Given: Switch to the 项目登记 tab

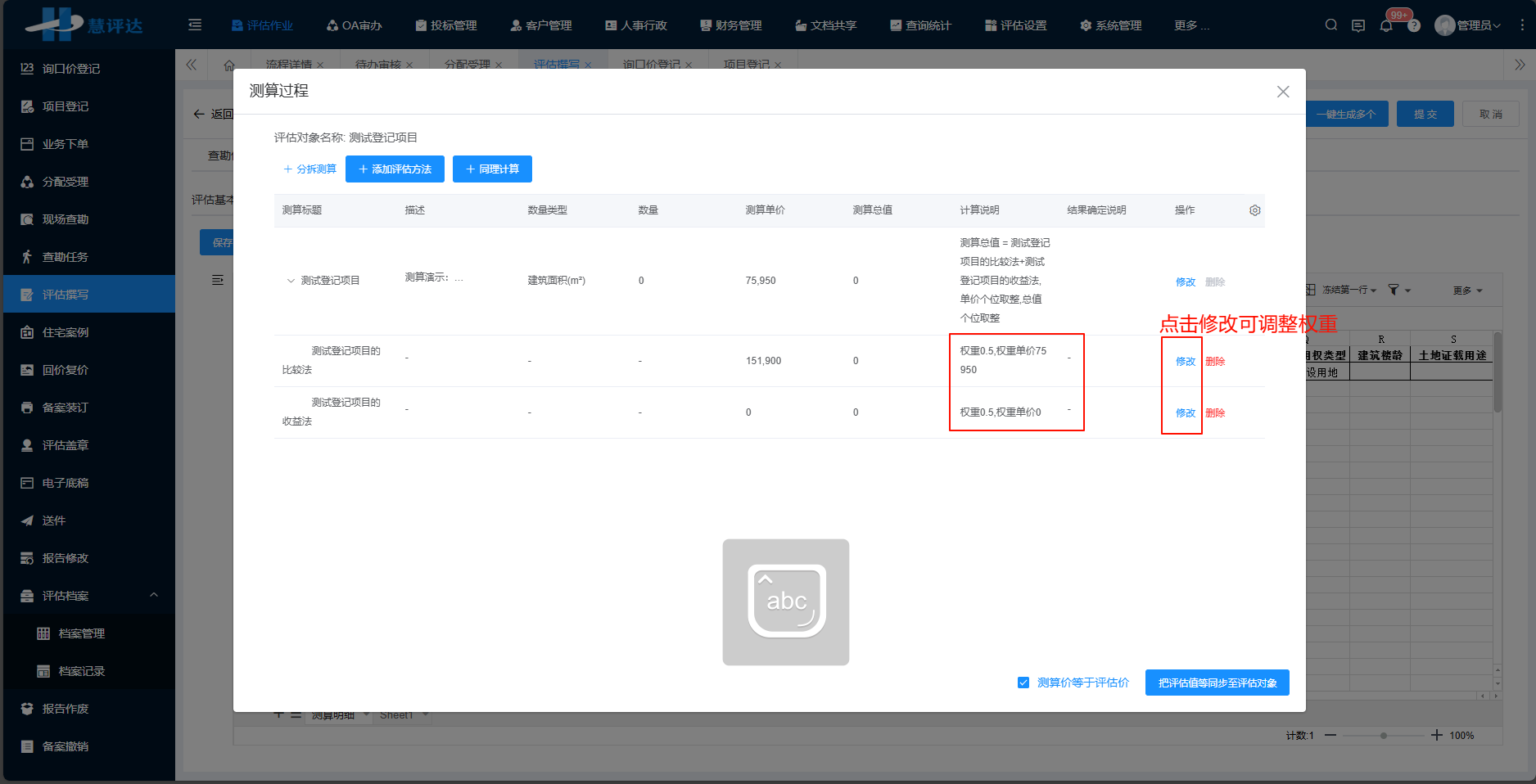Looking at the screenshot, I should point(747,63).
